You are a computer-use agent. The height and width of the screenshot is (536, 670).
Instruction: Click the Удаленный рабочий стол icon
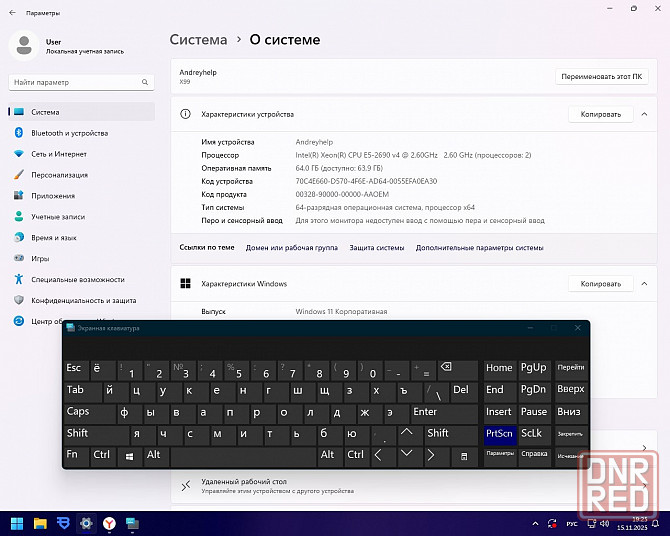click(x=185, y=486)
